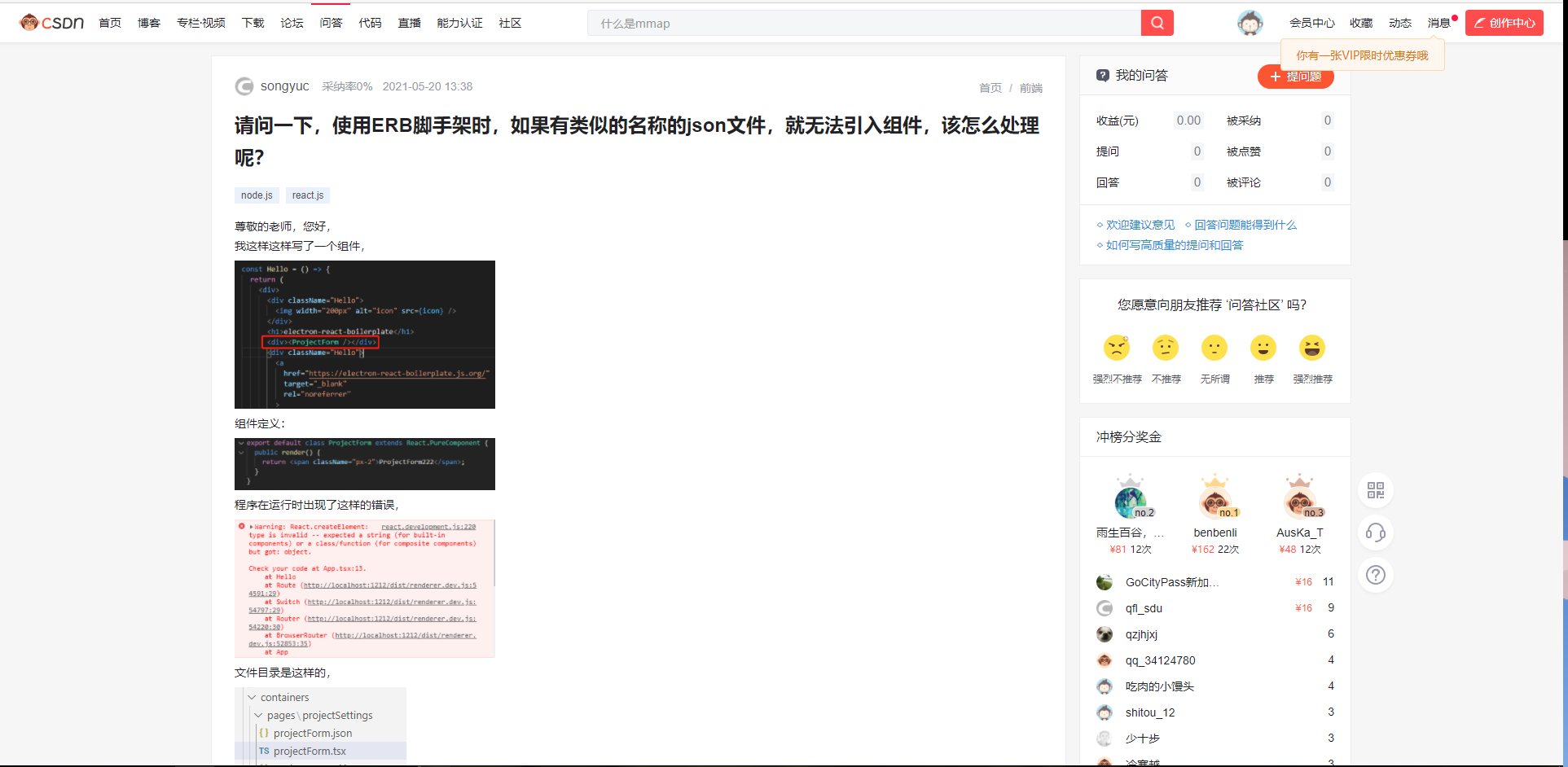This screenshot has width=1568, height=767.
Task: Open 消息 notifications link
Action: click(x=1439, y=23)
